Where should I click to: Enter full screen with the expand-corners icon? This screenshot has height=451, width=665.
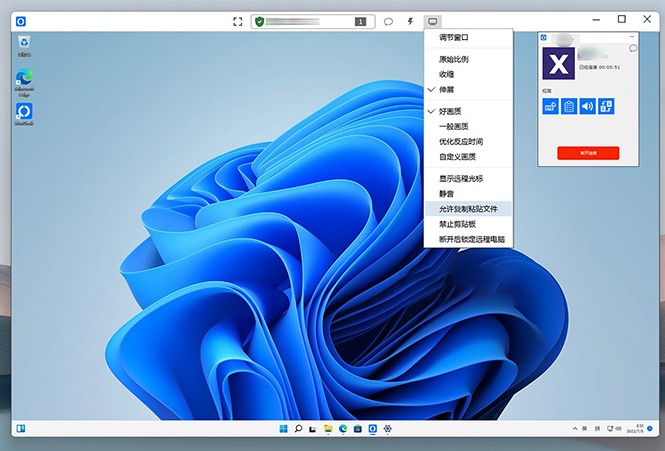238,22
